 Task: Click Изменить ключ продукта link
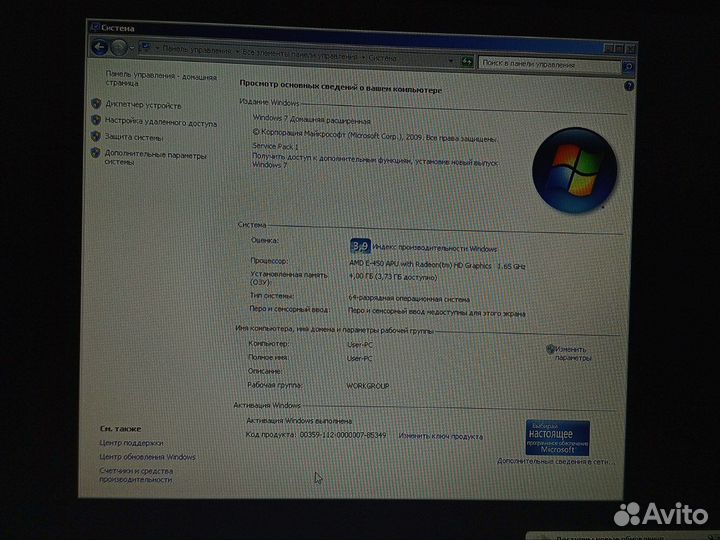(x=440, y=436)
